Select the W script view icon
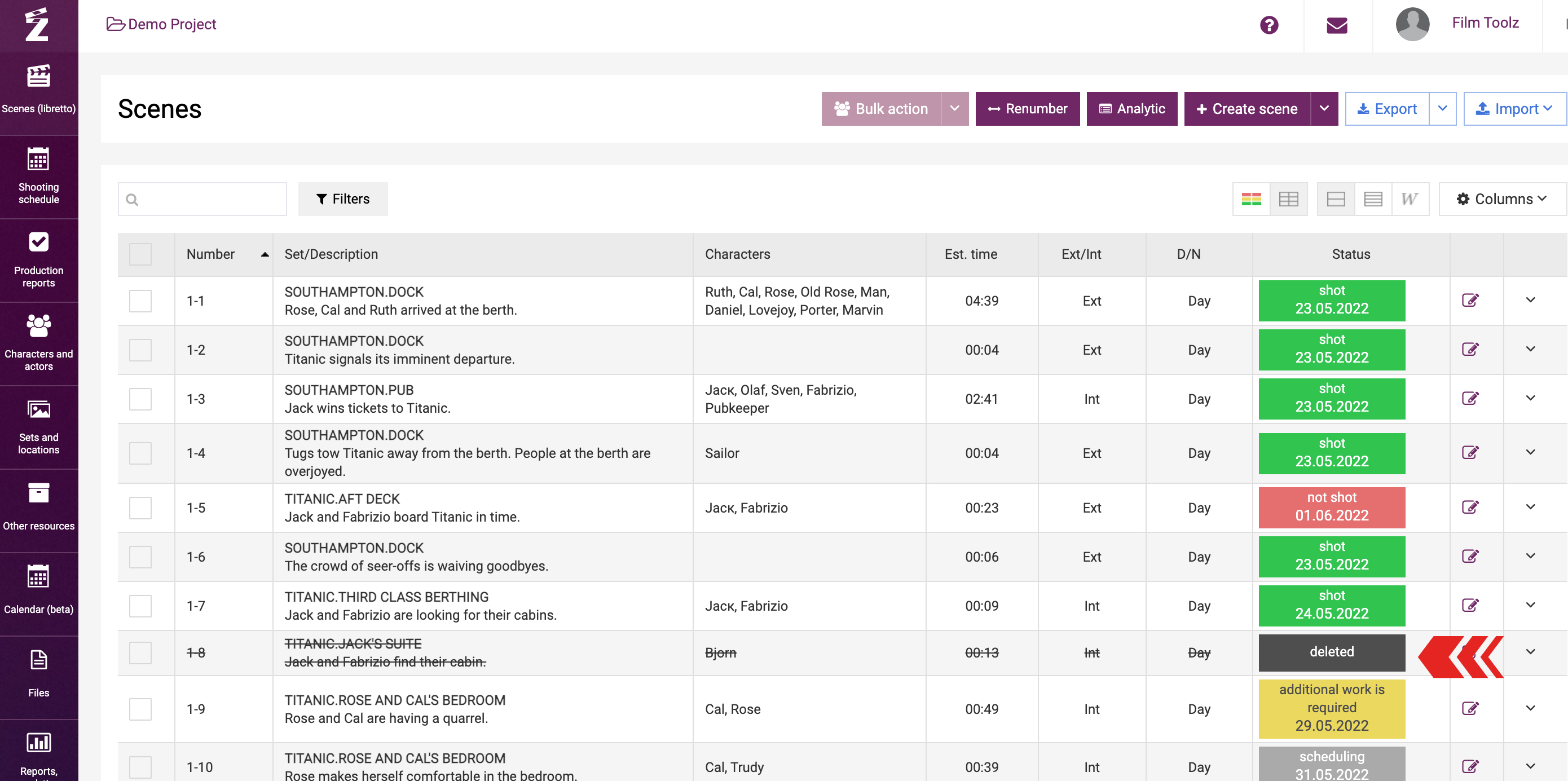Screen dimensions: 1568x781 1409,199
